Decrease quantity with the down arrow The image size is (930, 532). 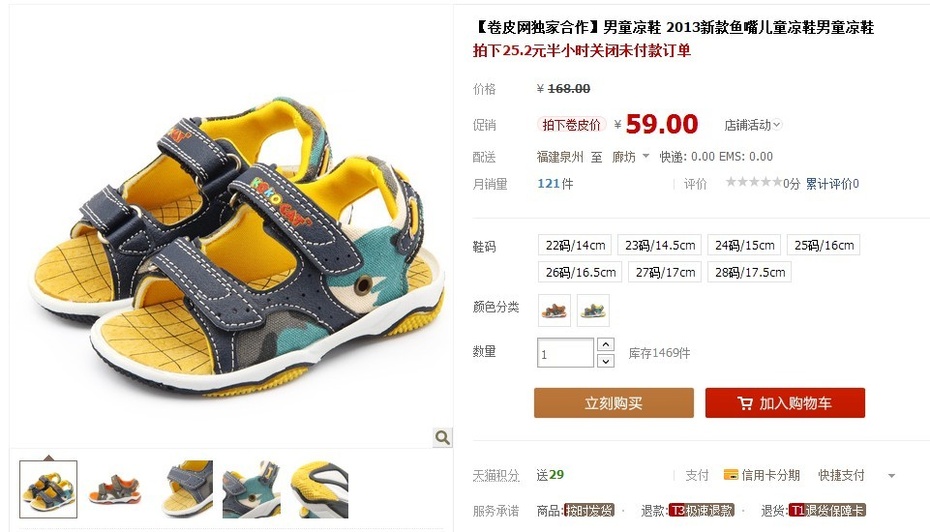click(605, 361)
